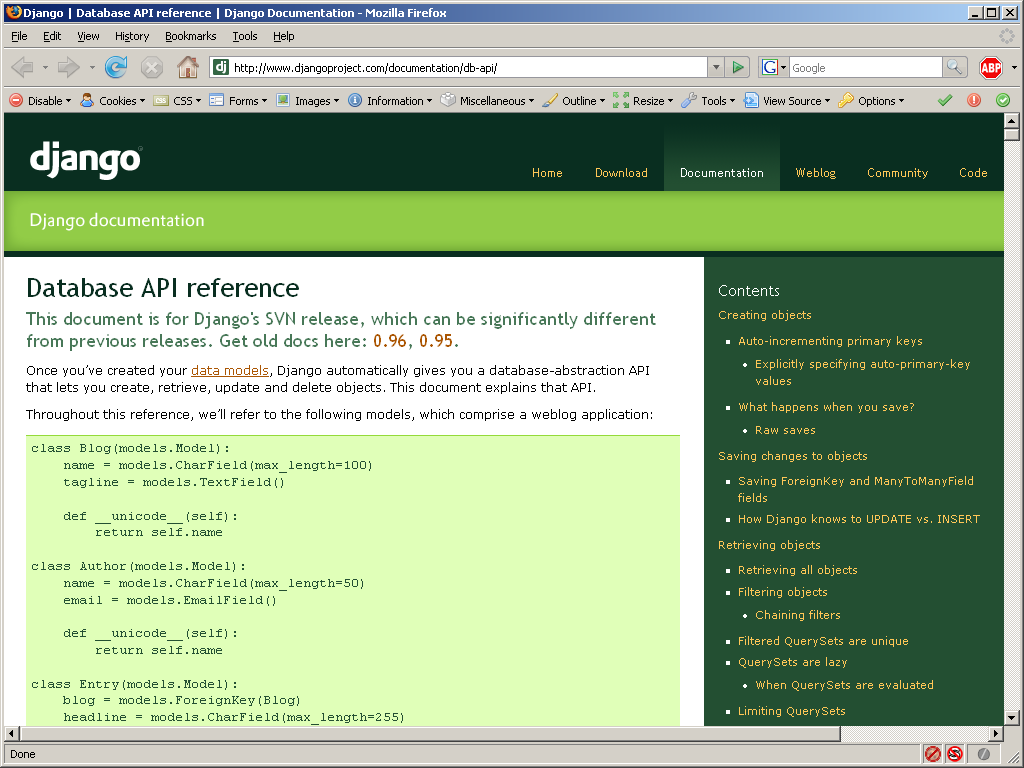The height and width of the screenshot is (768, 1024).
Task: Open the Options toolbar menu
Action: pyautogui.click(x=871, y=101)
